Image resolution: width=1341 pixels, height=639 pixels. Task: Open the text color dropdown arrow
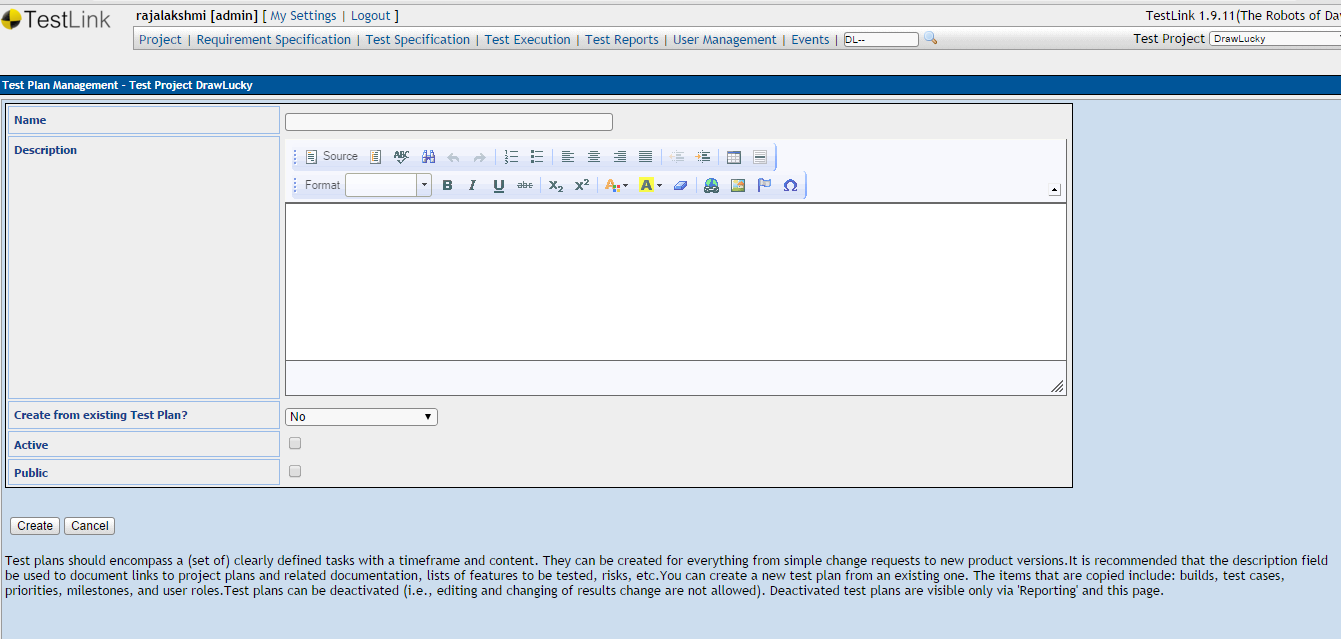click(x=621, y=185)
